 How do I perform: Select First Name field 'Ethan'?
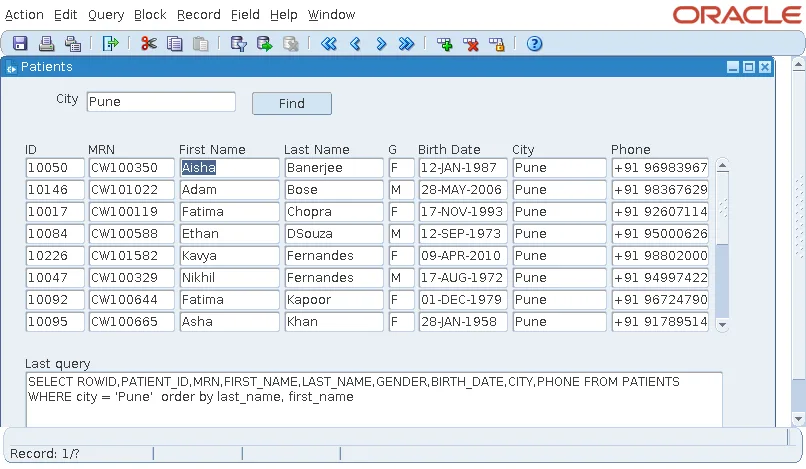point(229,234)
